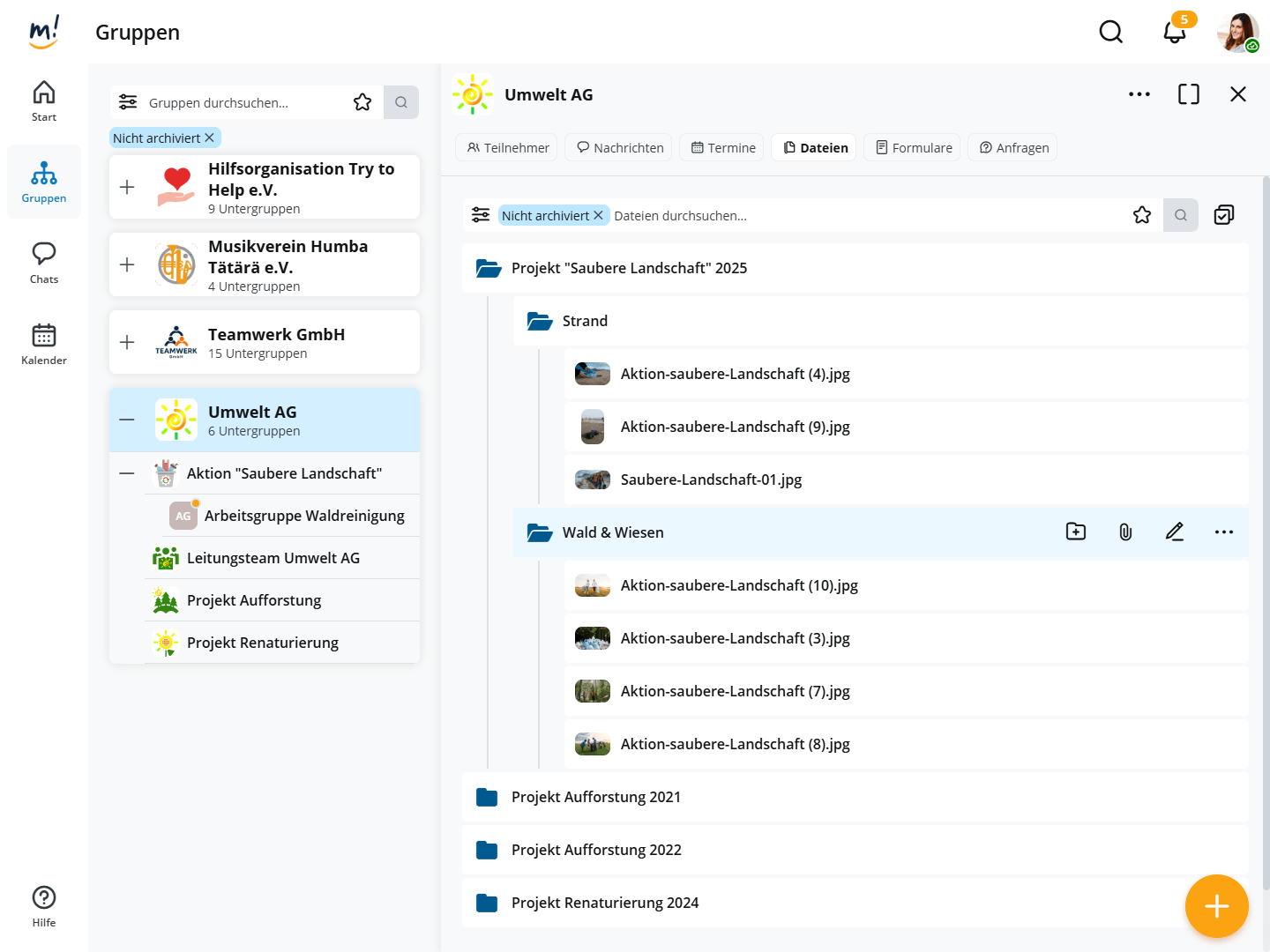The height and width of the screenshot is (952, 1270).
Task: Attach file to Wald & Wiesen folder
Action: point(1125,532)
